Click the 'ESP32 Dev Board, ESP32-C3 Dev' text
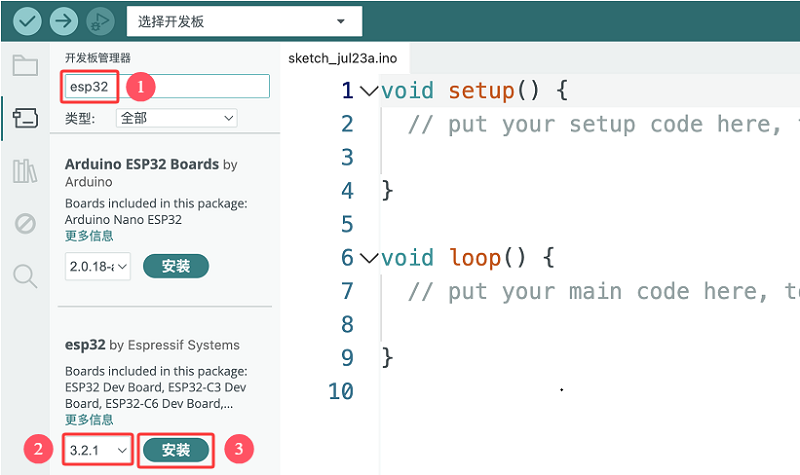Viewport: 800px width, 475px height. 156,387
